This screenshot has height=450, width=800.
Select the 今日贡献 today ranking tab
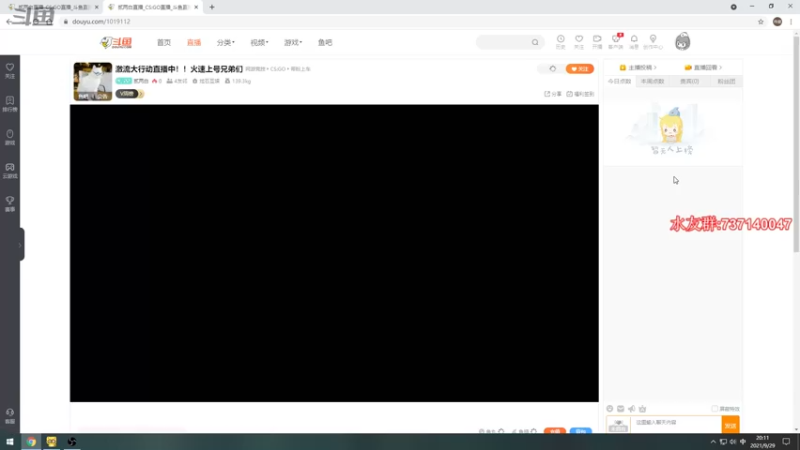point(619,81)
